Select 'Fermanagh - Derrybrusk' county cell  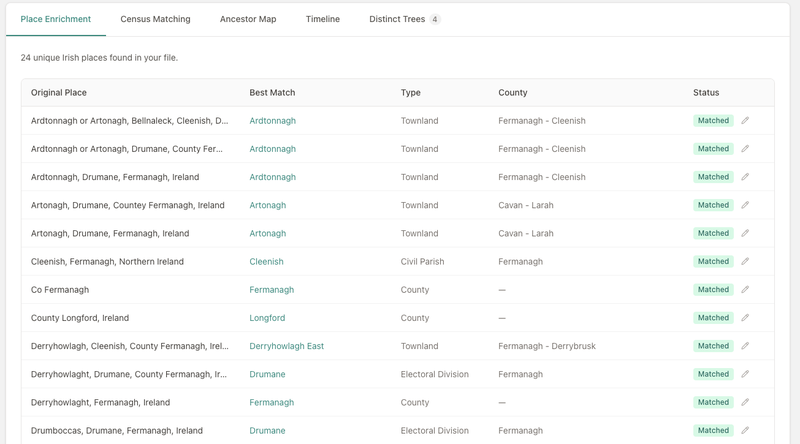click(547, 346)
